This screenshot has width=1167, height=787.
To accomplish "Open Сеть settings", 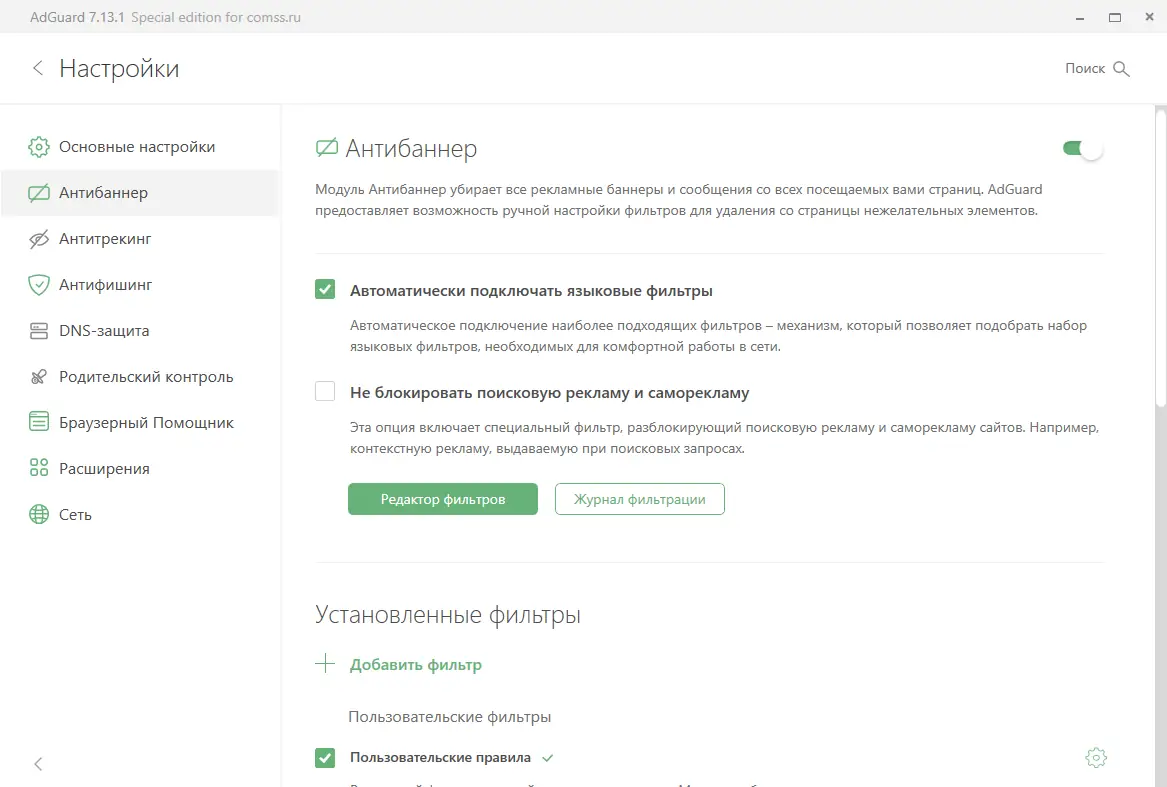I will pyautogui.click(x=140, y=514).
